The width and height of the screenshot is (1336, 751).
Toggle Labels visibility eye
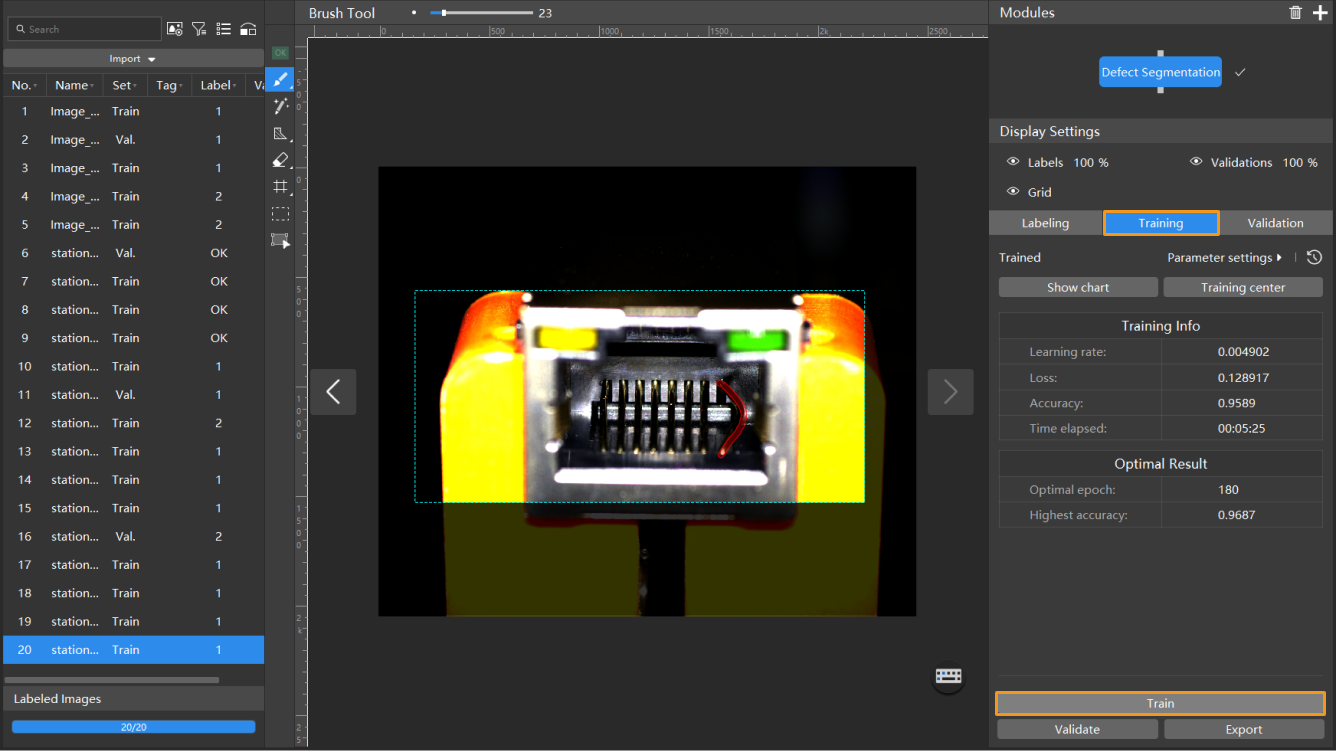(1013, 162)
